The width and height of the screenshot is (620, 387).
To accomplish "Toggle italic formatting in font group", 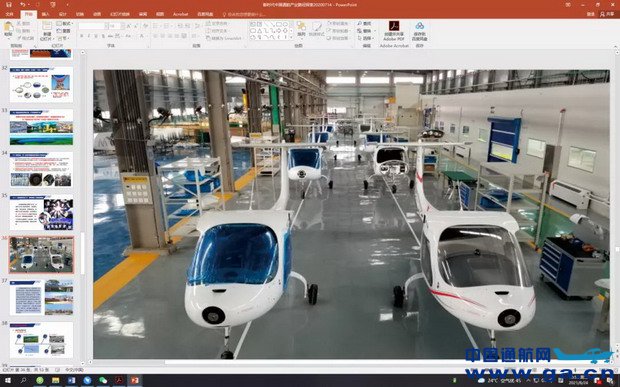I will pyautogui.click(x=89, y=36).
